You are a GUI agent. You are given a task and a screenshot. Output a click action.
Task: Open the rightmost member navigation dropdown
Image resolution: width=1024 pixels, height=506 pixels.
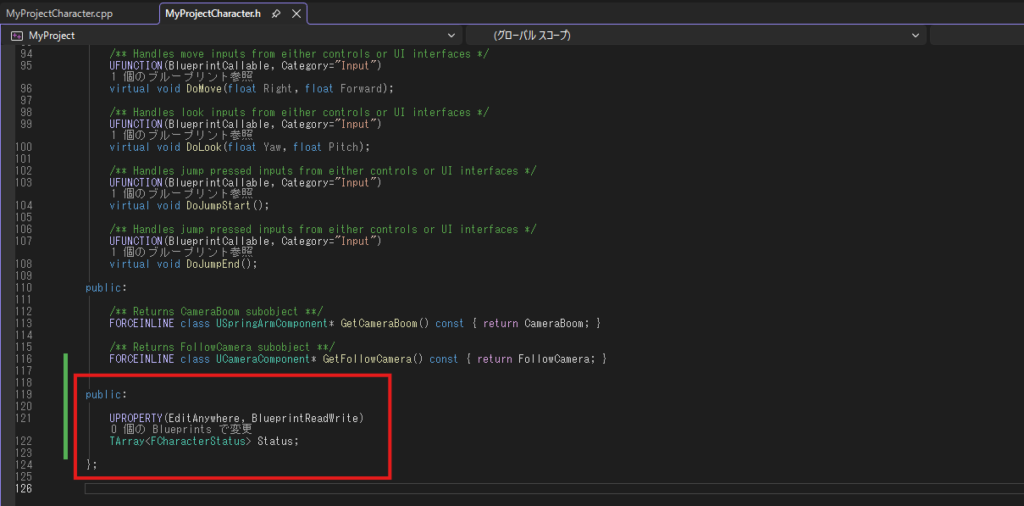[x=975, y=35]
